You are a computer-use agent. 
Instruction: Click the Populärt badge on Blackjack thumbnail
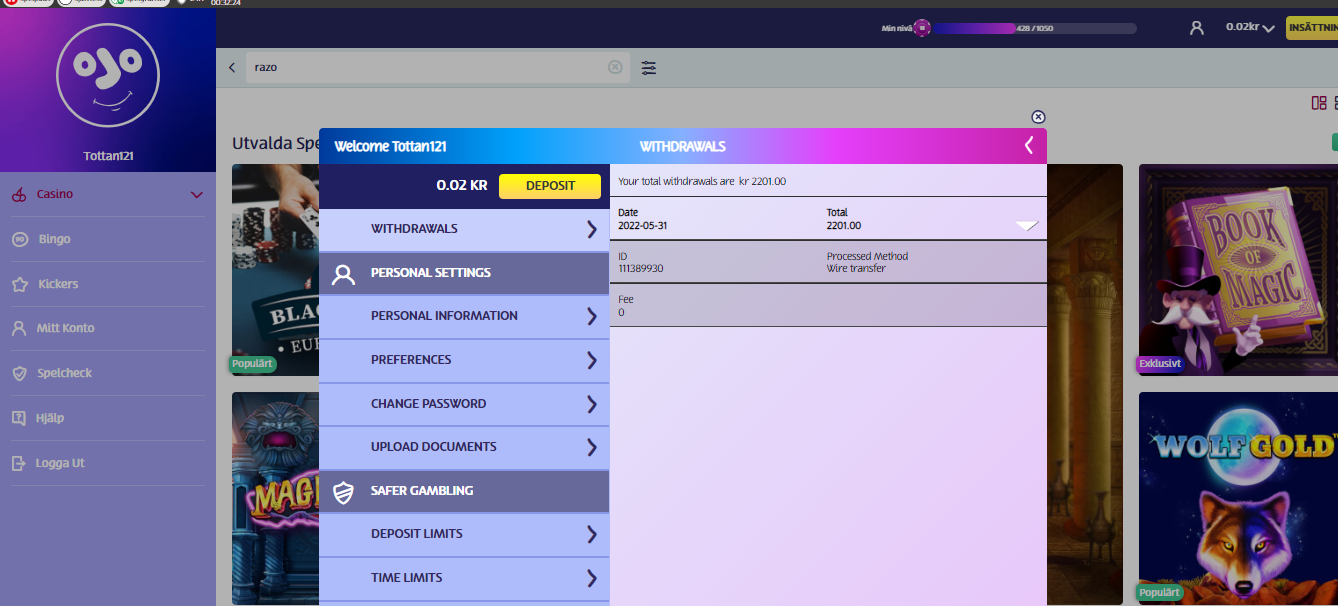[253, 364]
